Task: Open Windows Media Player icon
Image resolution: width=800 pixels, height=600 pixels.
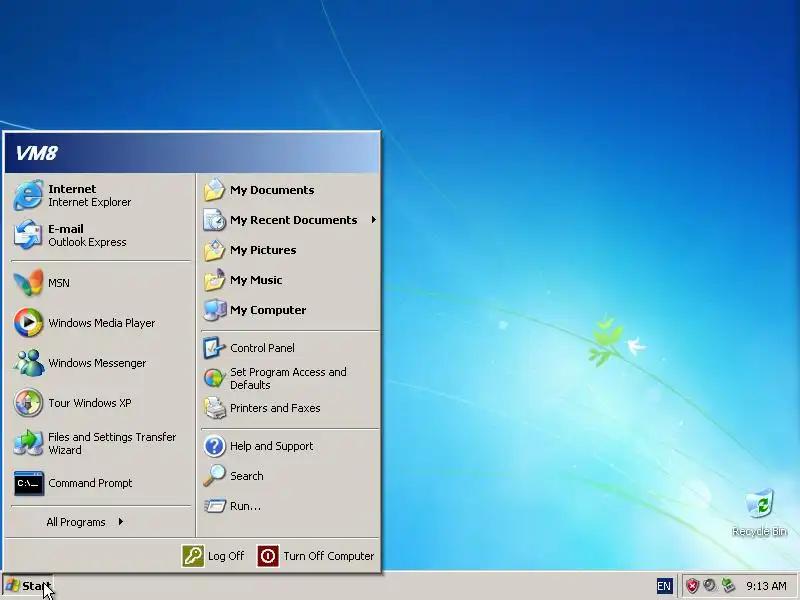Action: 28,323
